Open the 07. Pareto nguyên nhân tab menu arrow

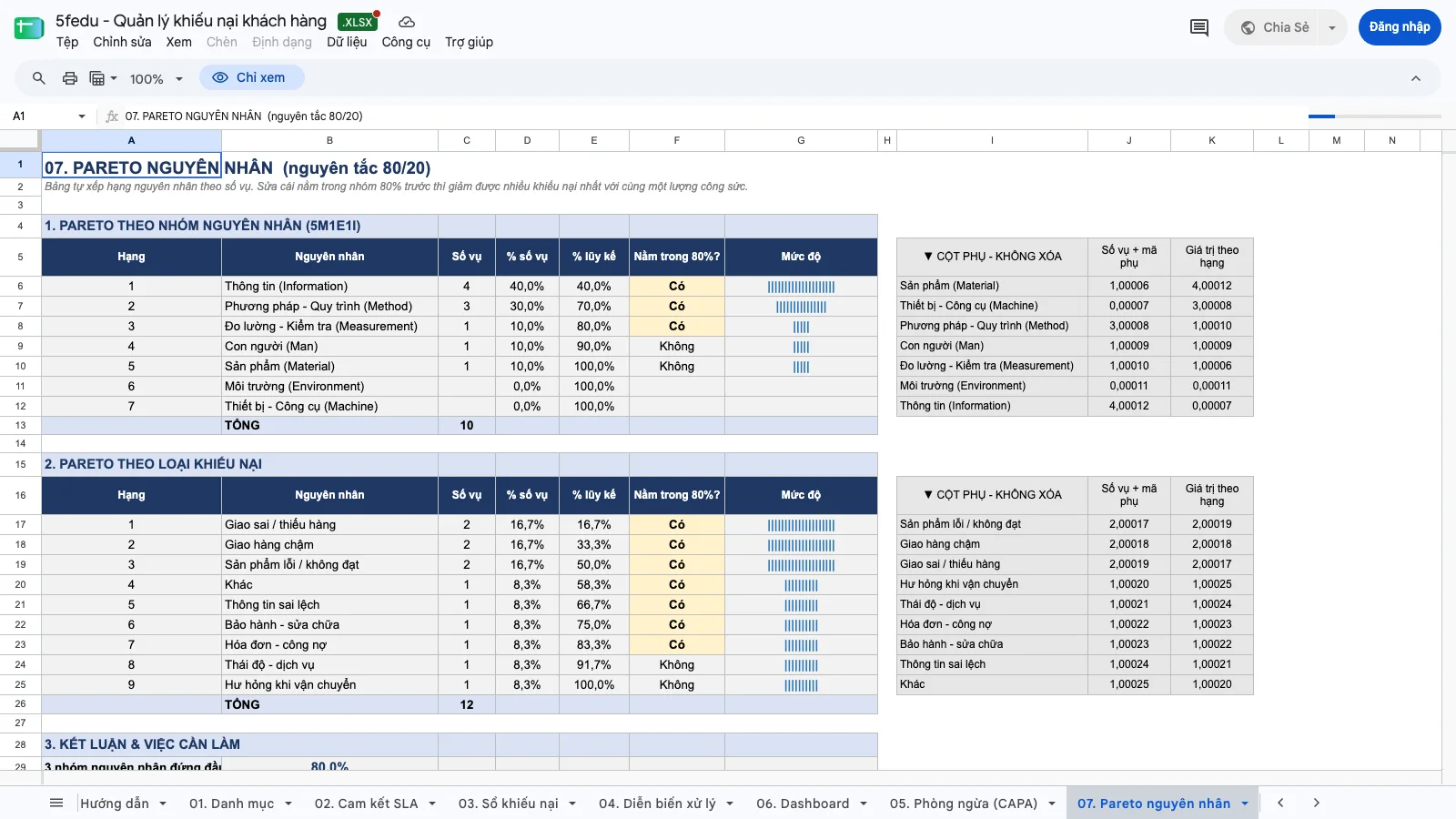click(1245, 804)
